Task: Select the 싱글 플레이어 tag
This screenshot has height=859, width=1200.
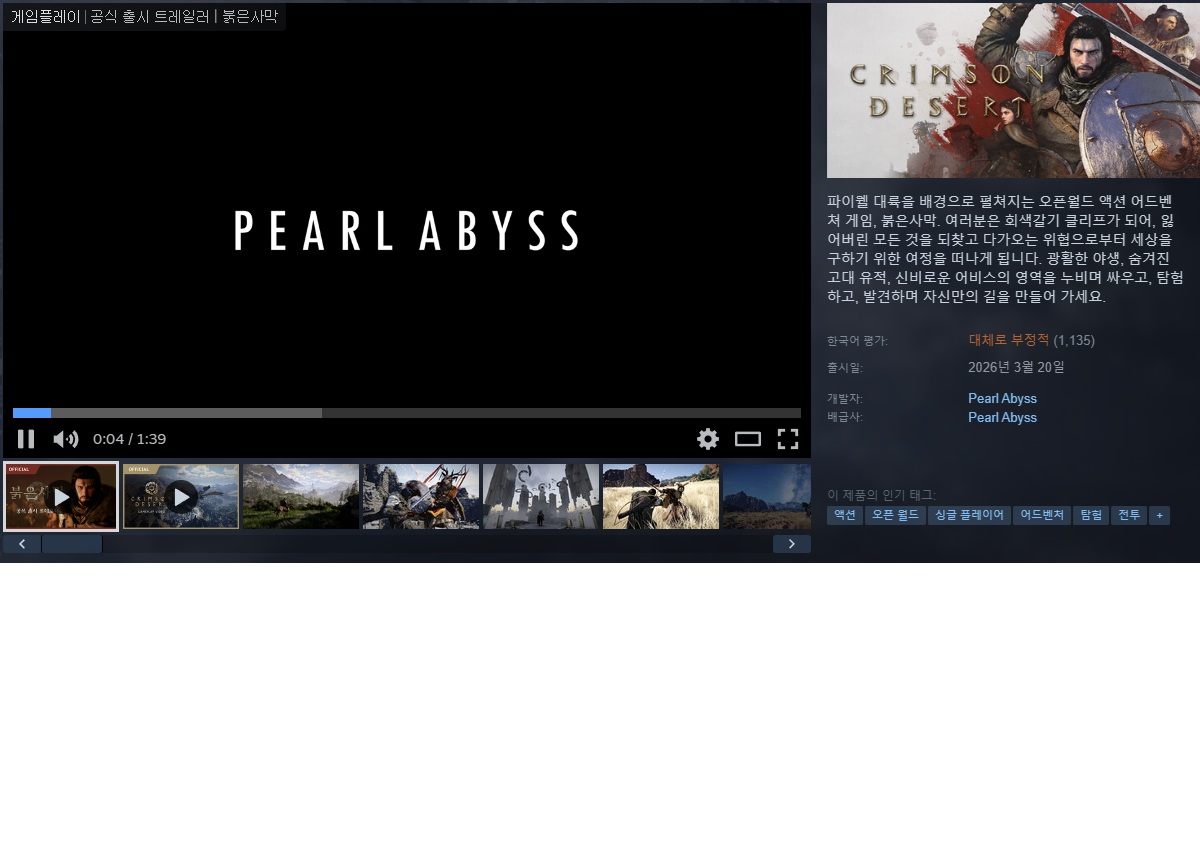Action: point(969,515)
